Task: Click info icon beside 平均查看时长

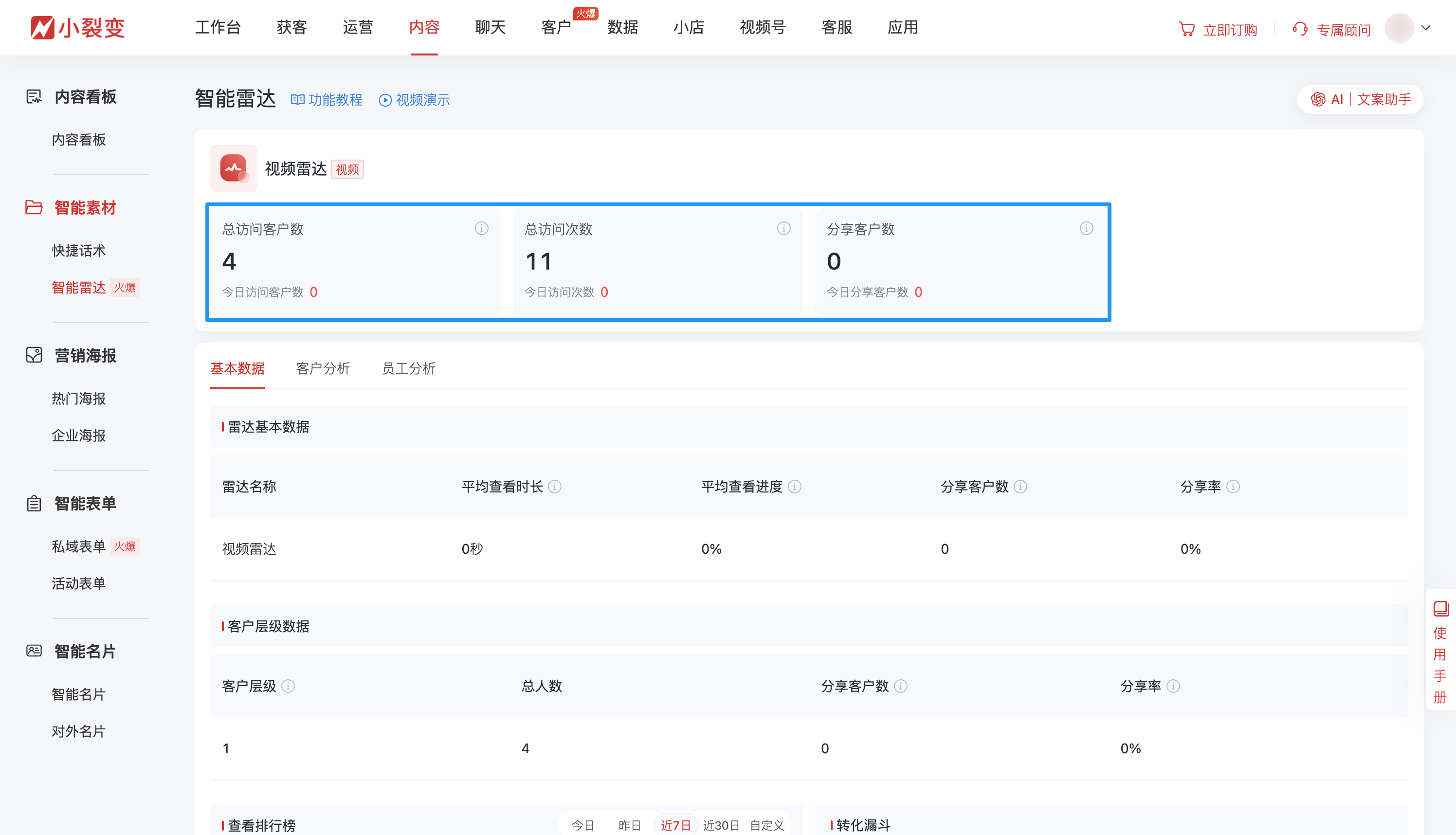Action: tap(555, 487)
